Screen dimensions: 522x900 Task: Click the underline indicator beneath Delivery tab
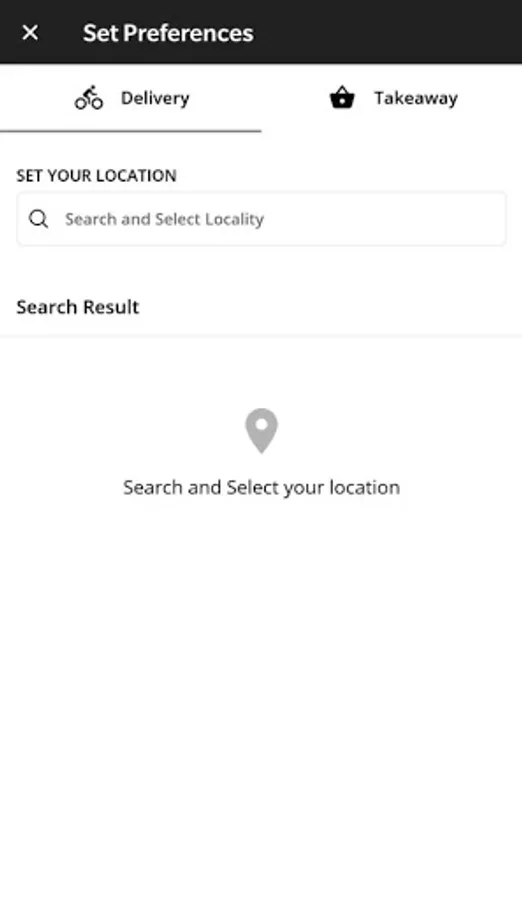click(x=130, y=131)
